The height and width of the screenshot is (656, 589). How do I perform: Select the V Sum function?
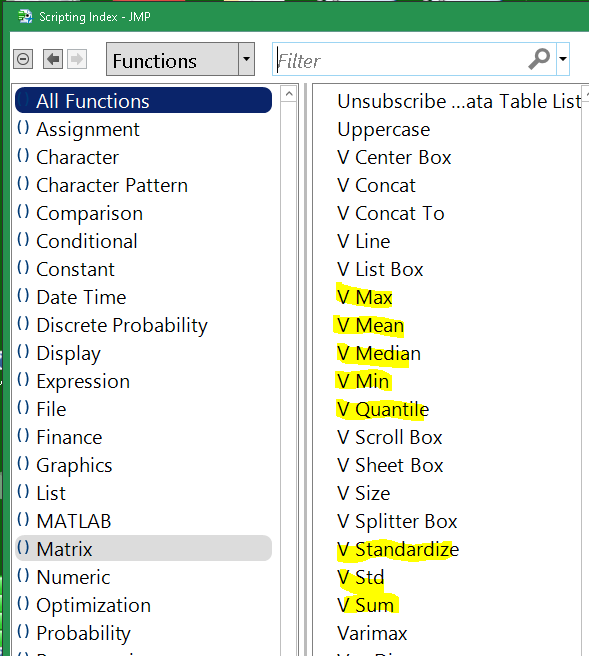pos(366,605)
